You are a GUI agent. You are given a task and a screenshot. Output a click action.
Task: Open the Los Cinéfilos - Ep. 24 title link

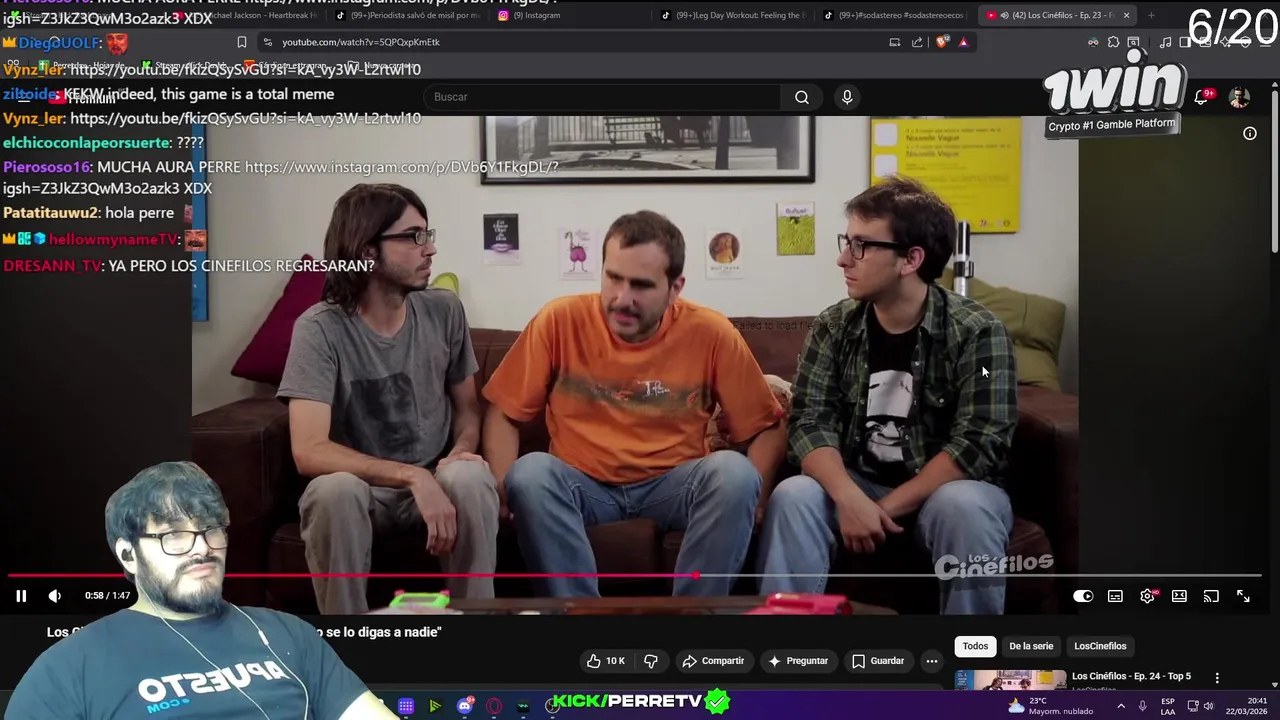coord(1131,676)
